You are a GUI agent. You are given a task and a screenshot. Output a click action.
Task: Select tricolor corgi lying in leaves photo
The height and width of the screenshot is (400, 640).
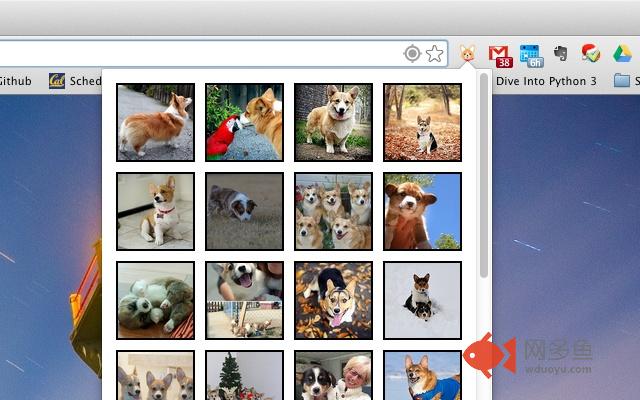click(x=333, y=300)
